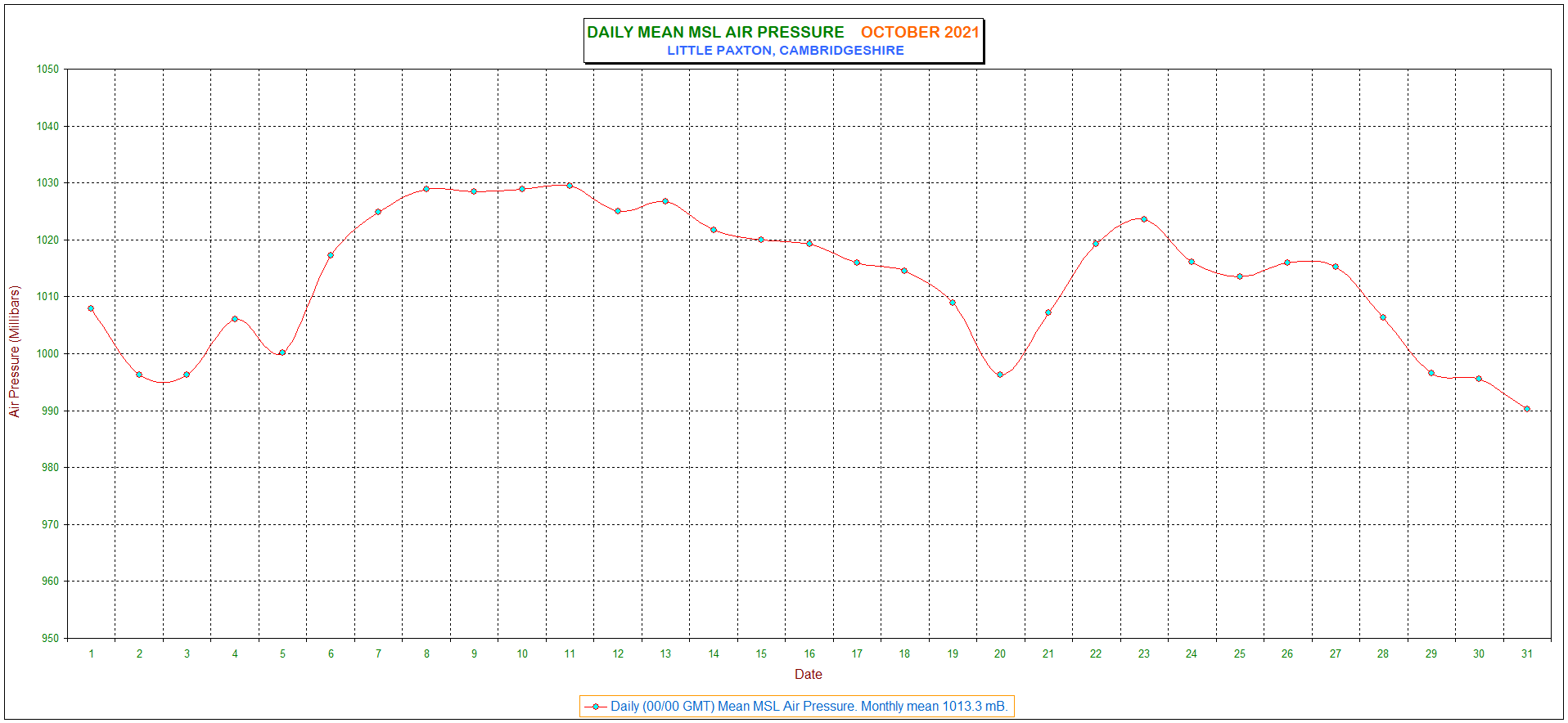Select the data point for date 27
The height and width of the screenshot is (723, 1568).
[x=1336, y=267]
